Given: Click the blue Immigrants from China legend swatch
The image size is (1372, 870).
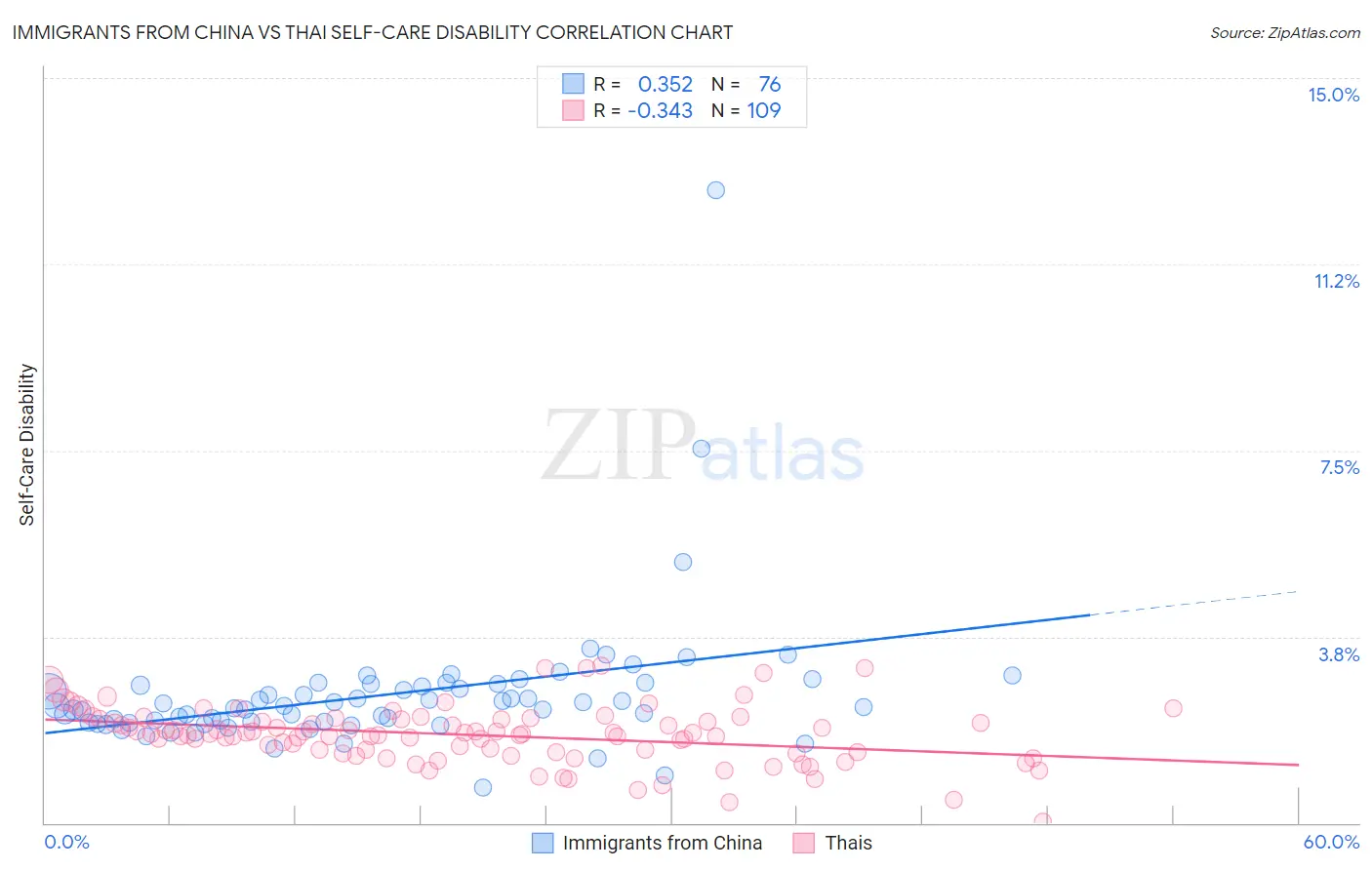Looking at the screenshot, I should 543,843.
